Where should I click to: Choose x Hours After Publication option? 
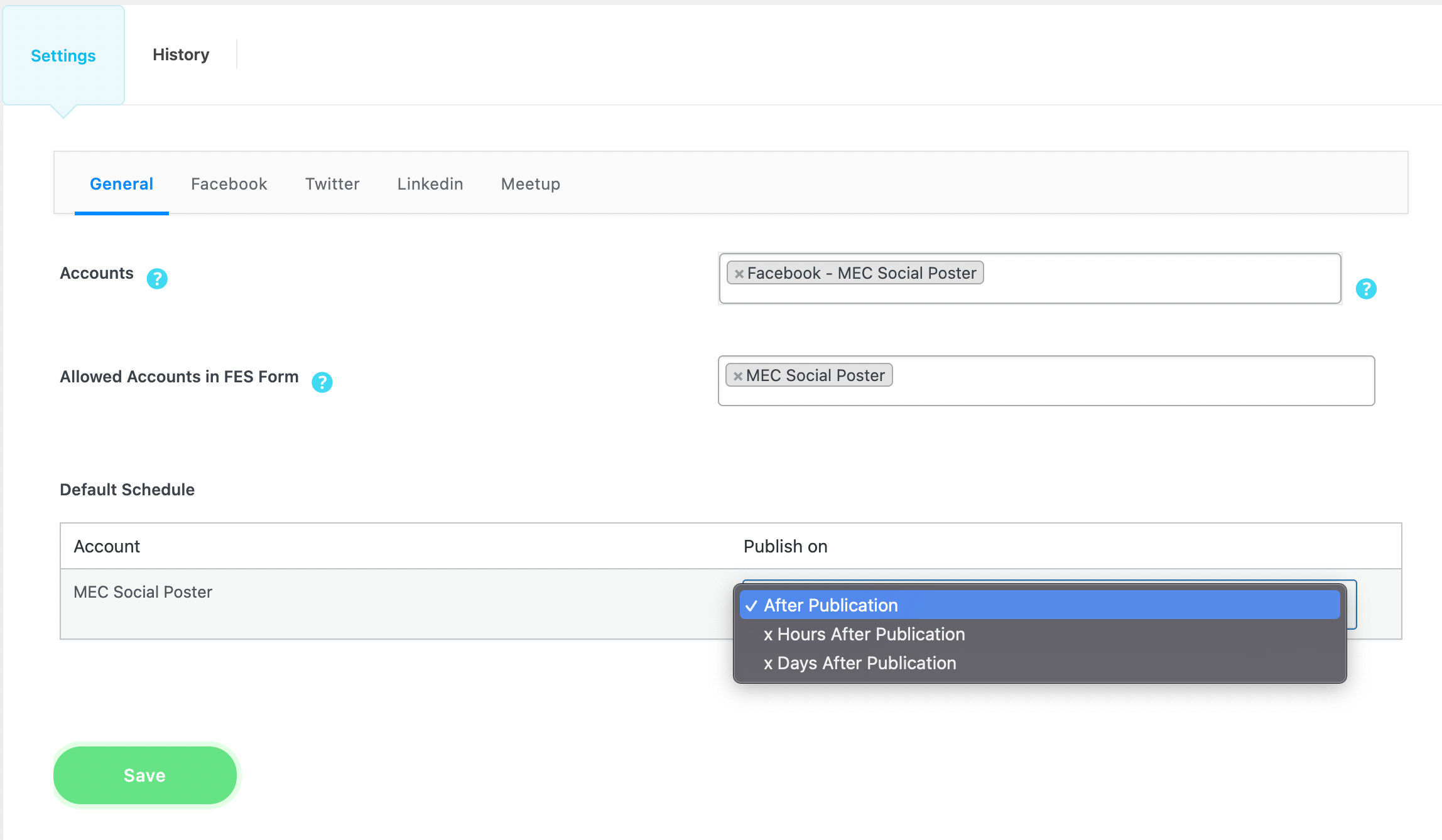point(1040,634)
